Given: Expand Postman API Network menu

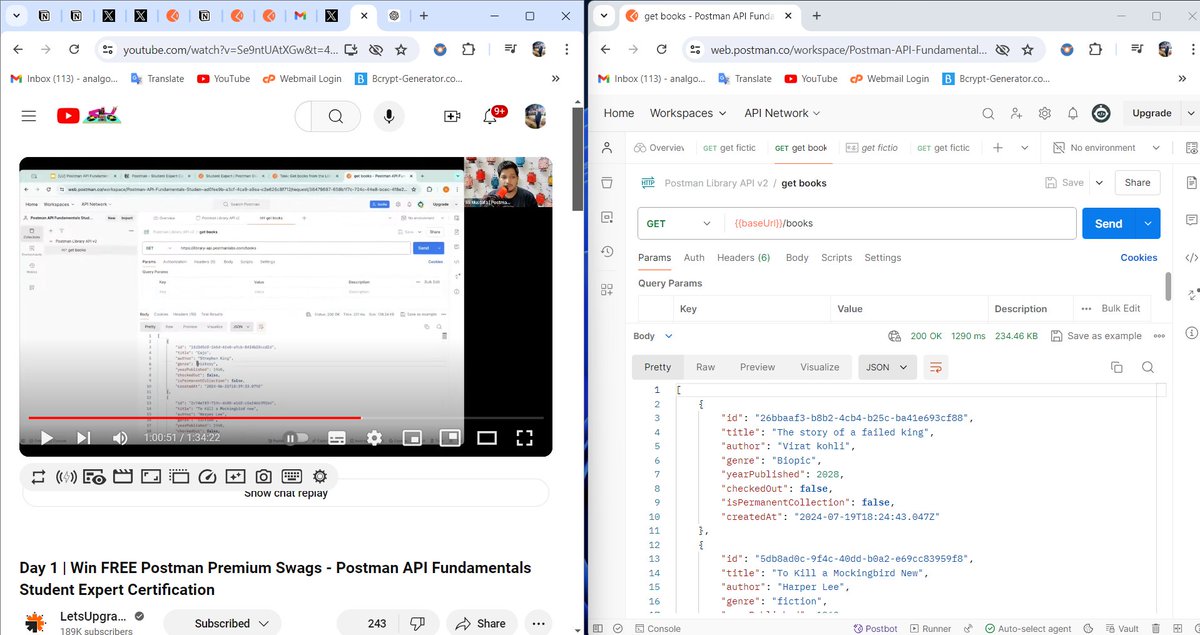Looking at the screenshot, I should (x=782, y=113).
